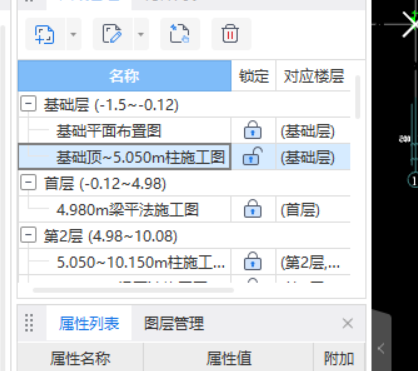Click the collapse side panel arrow
The image size is (418, 371).
(381, 349)
